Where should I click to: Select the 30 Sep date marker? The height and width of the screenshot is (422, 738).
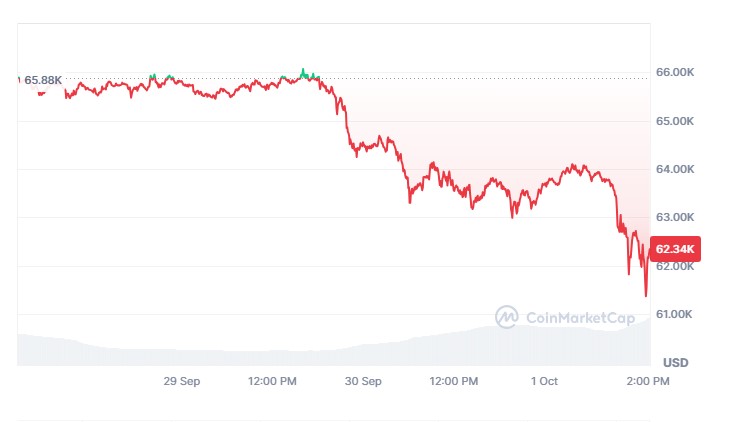(363, 381)
